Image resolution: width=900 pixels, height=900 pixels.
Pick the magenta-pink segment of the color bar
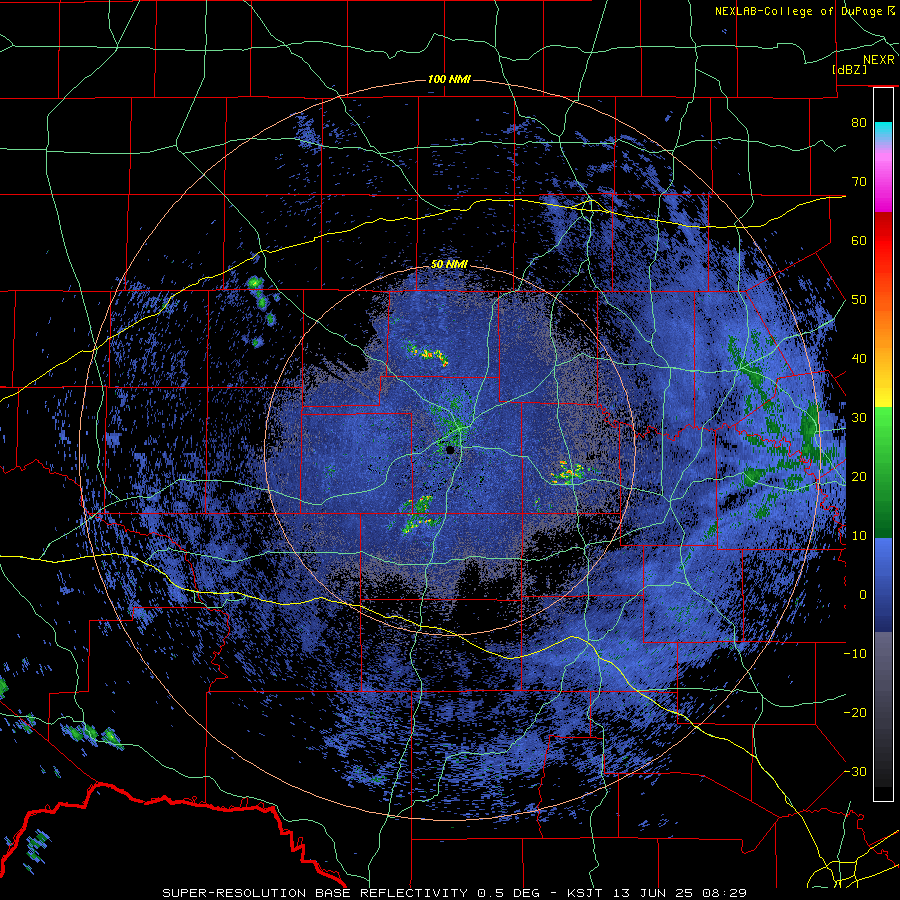(x=883, y=178)
